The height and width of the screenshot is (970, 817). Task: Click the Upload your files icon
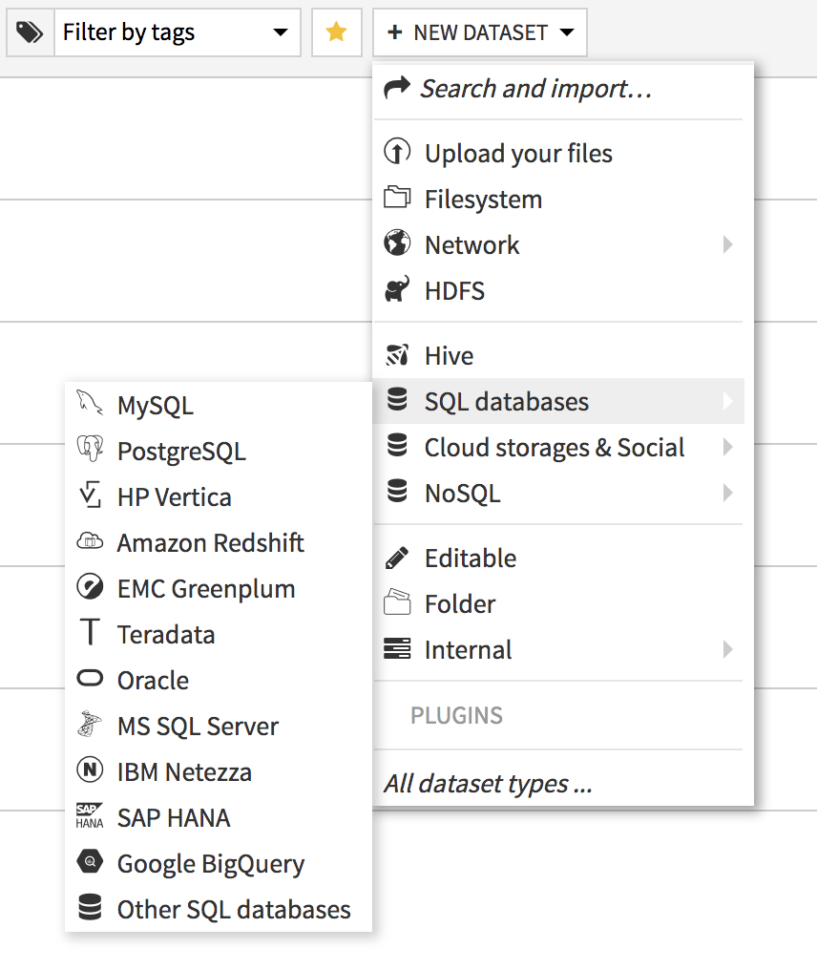tap(397, 151)
